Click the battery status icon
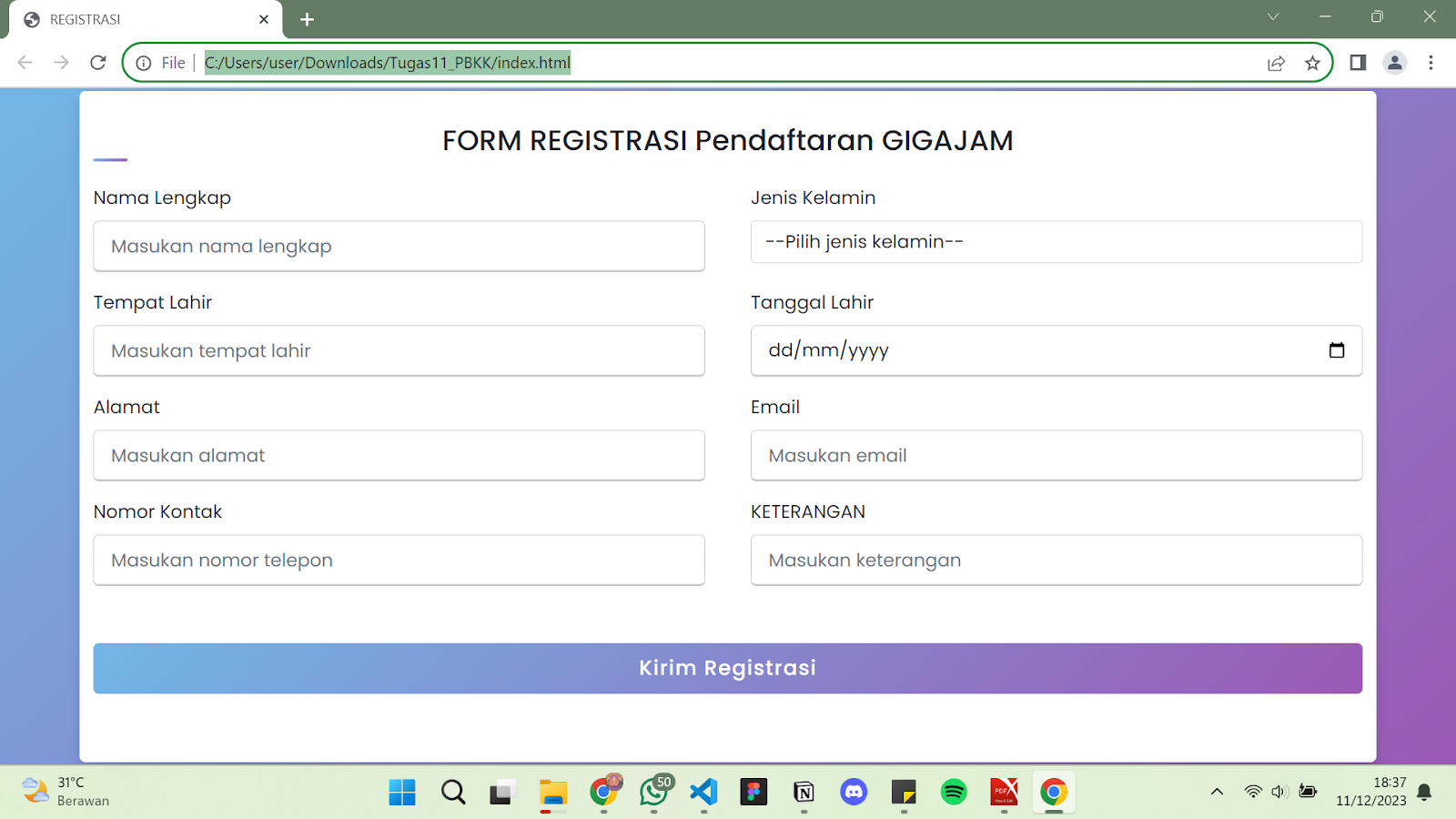1456x819 pixels. (x=1308, y=792)
